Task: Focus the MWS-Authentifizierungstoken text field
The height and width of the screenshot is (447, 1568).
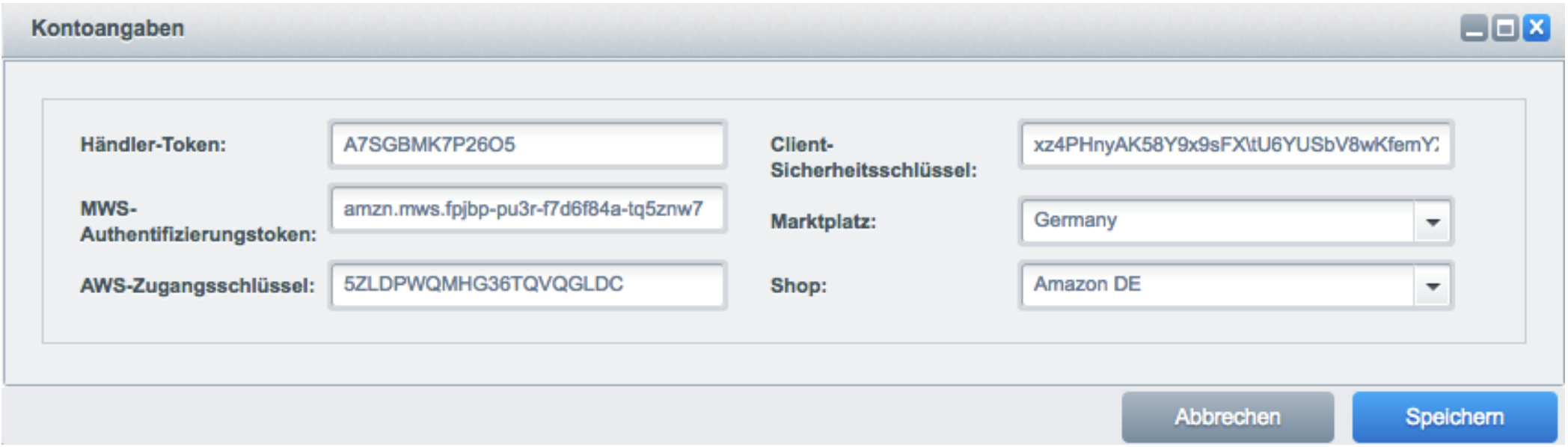Action: pyautogui.click(x=527, y=209)
